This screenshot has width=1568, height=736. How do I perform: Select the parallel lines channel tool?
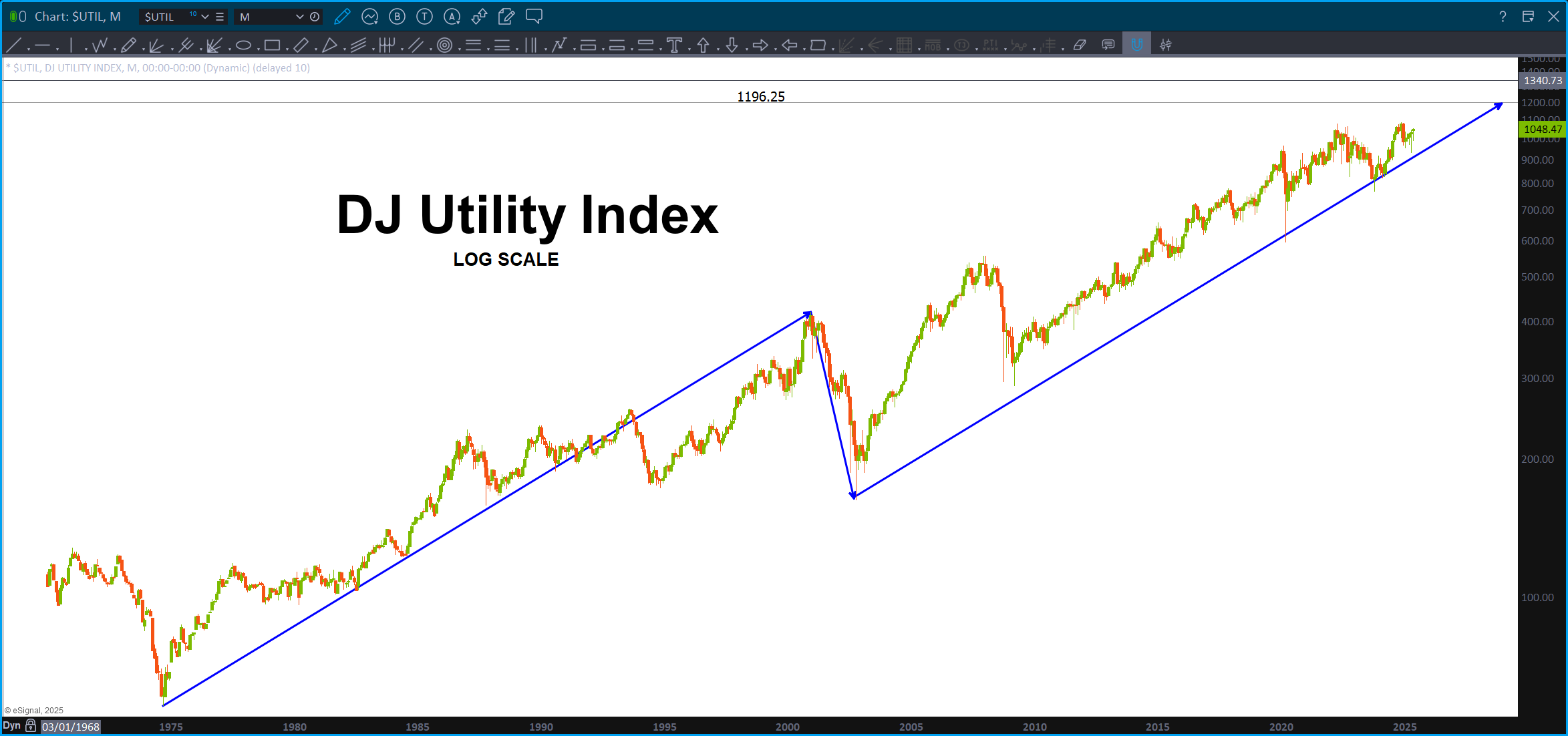416,45
